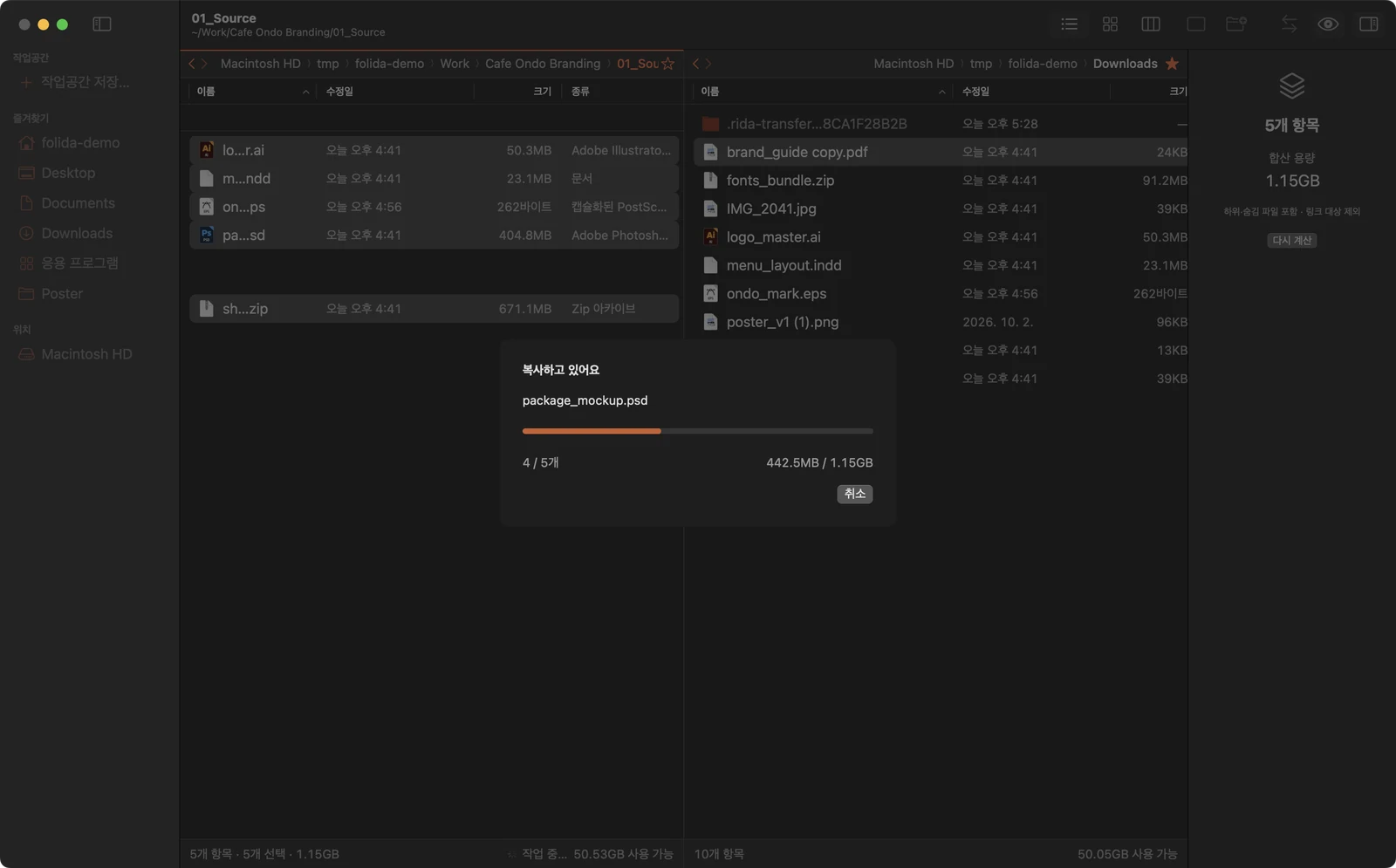Go forward in the left pane

coord(204,64)
